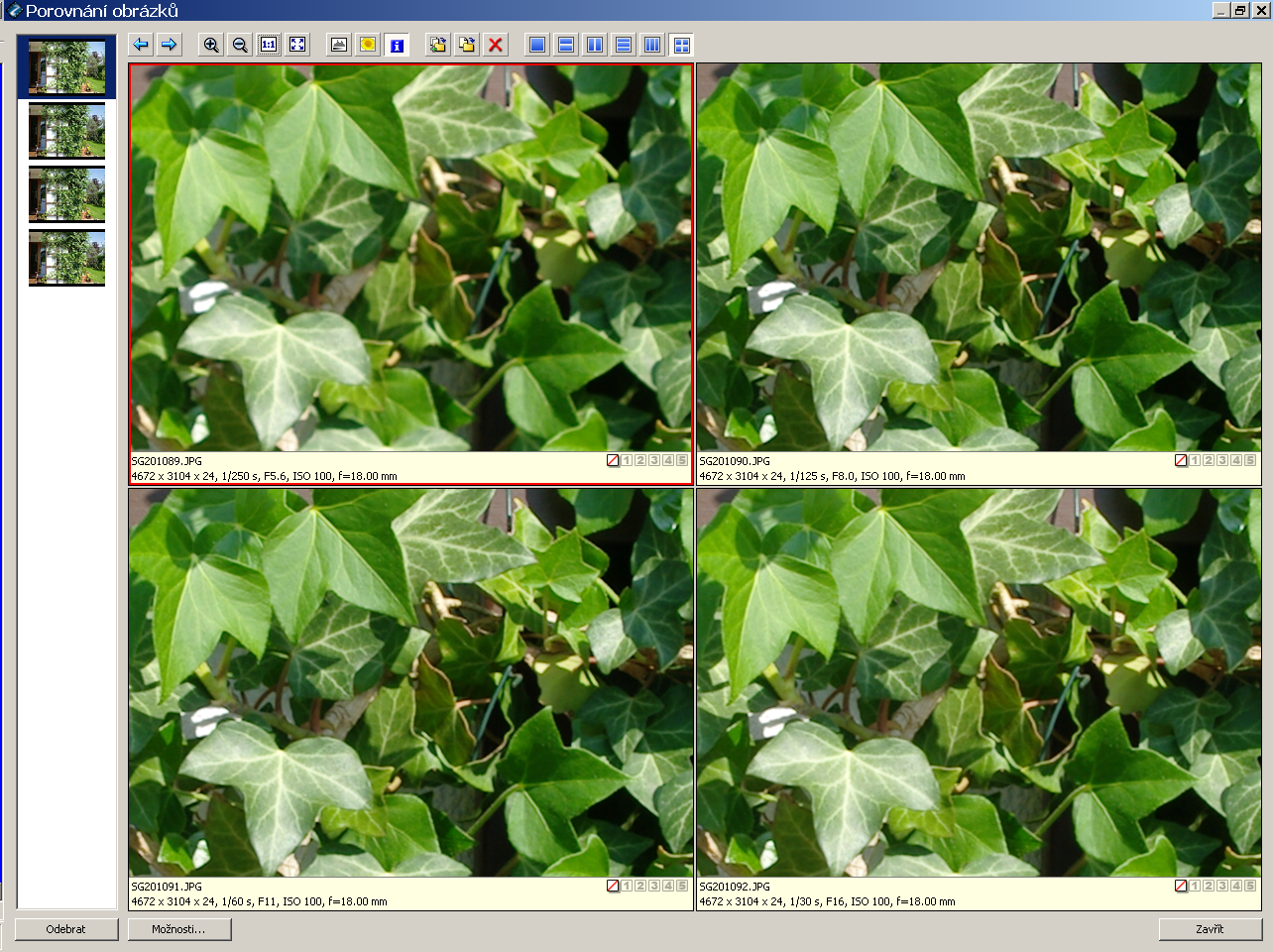Rate SG201091.JPG with rating 3
1273x952 pixels.
click(x=654, y=886)
